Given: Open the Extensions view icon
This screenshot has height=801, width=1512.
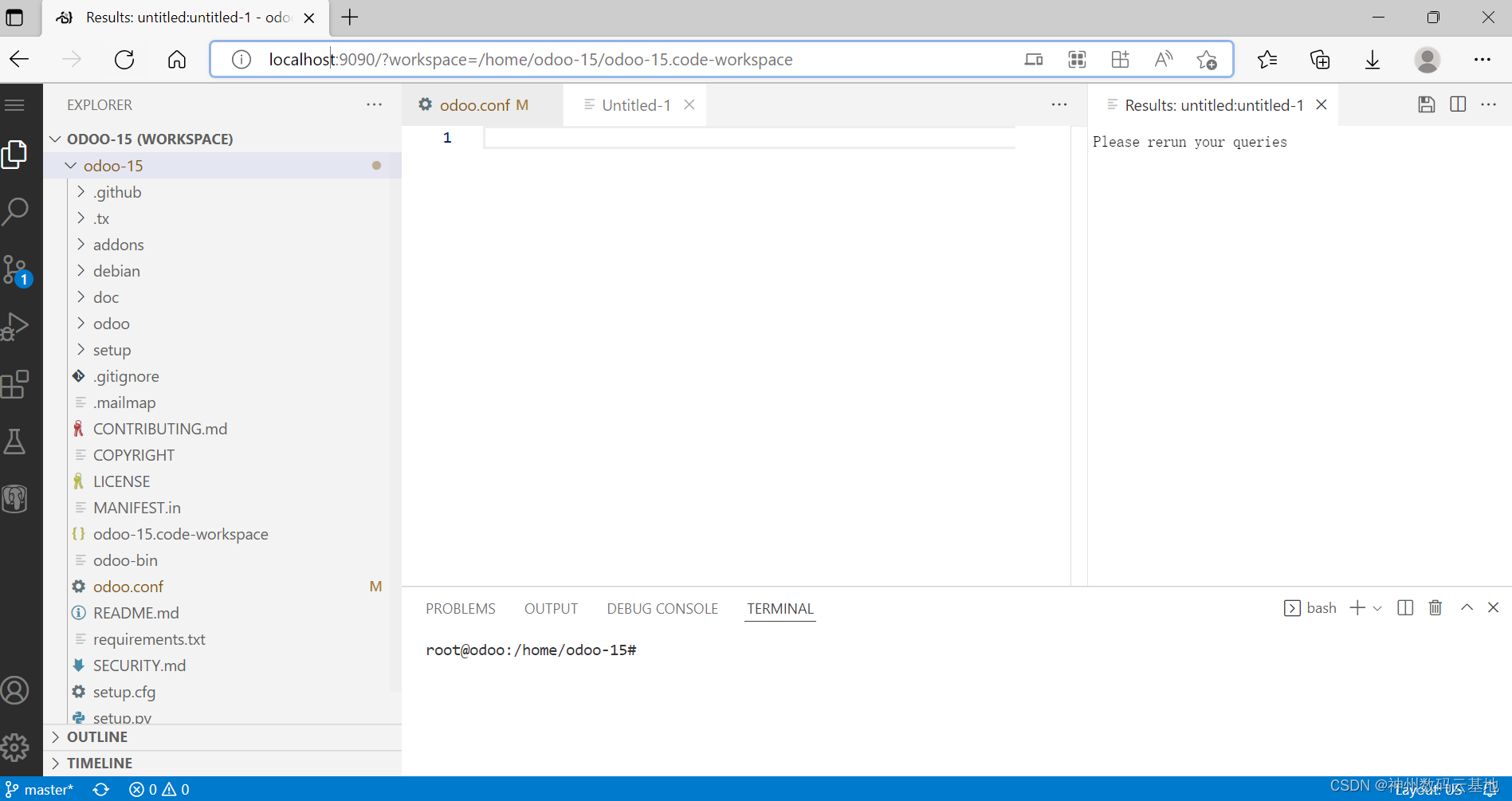Looking at the screenshot, I should 15,384.
